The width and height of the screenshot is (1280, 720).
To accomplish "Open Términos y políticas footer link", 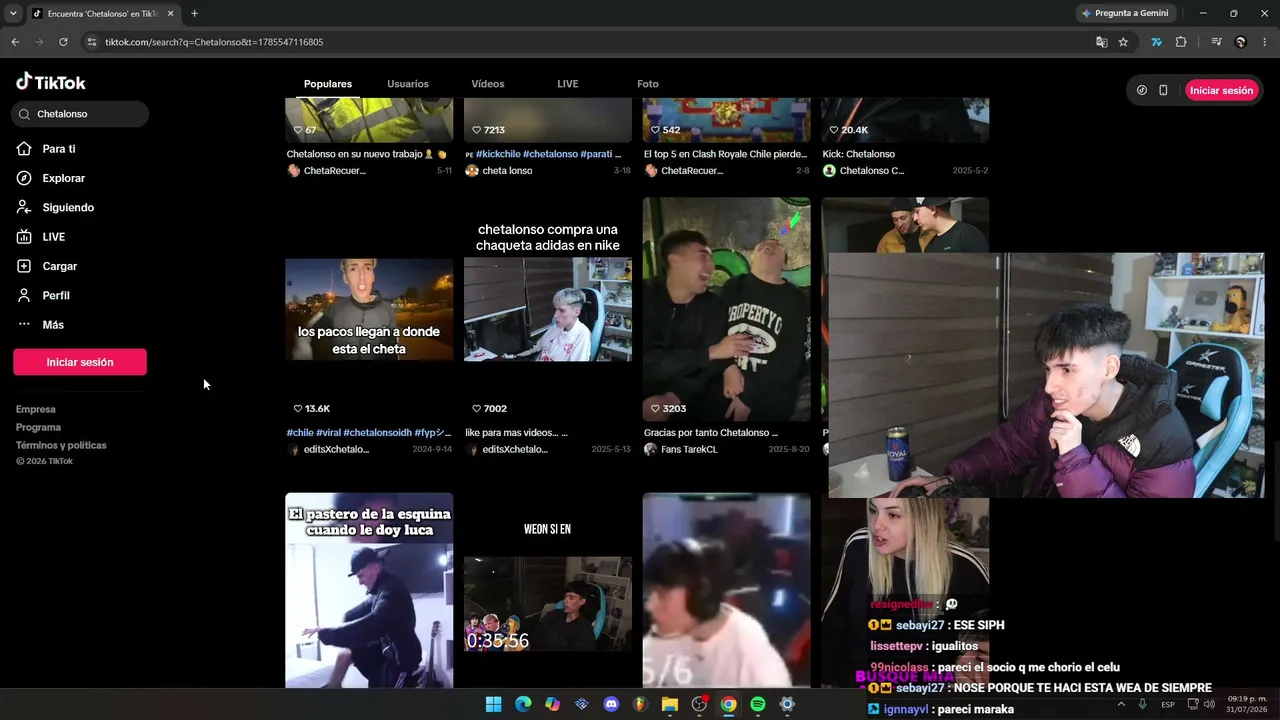I will [61, 445].
